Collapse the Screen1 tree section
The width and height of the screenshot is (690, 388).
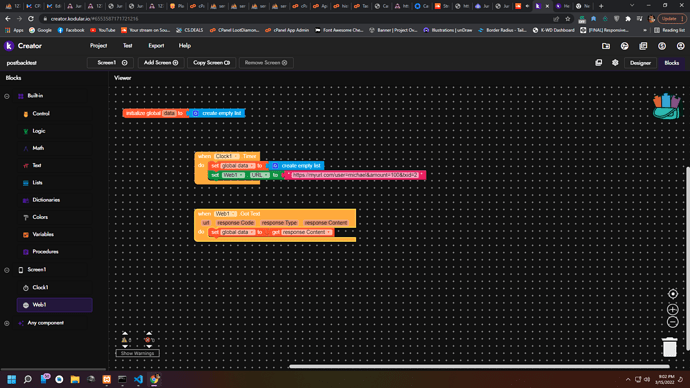pos(7,270)
